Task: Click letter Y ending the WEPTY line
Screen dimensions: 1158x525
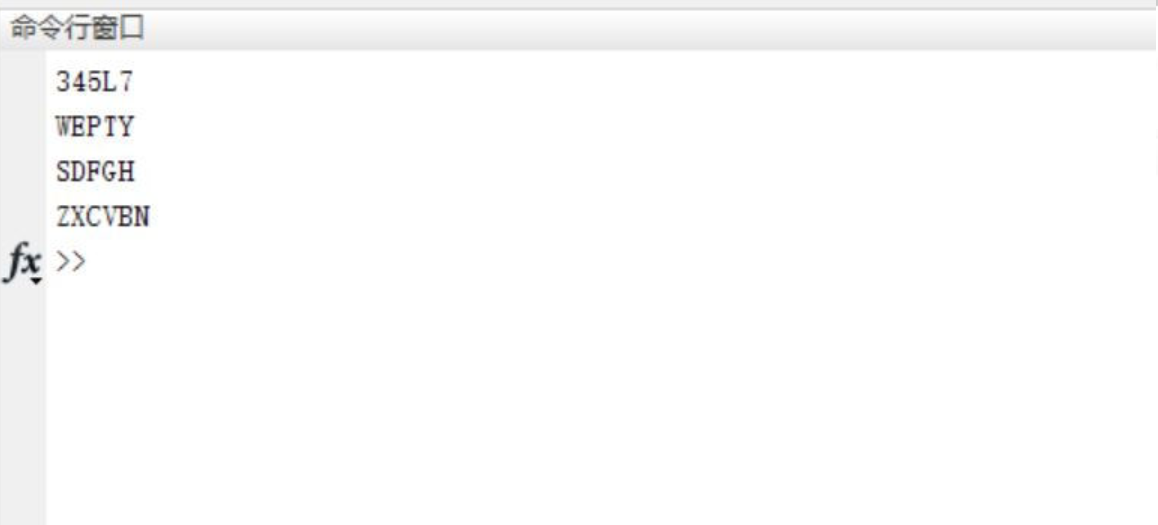Action: coord(126,127)
